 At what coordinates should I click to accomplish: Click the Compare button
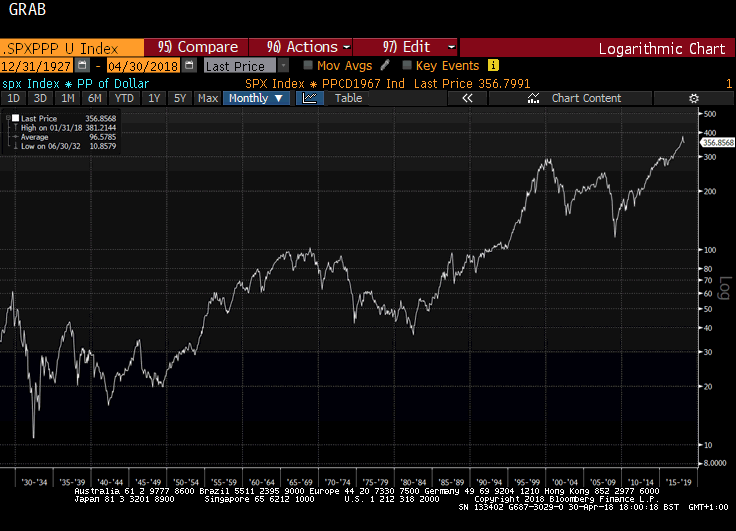[198, 47]
